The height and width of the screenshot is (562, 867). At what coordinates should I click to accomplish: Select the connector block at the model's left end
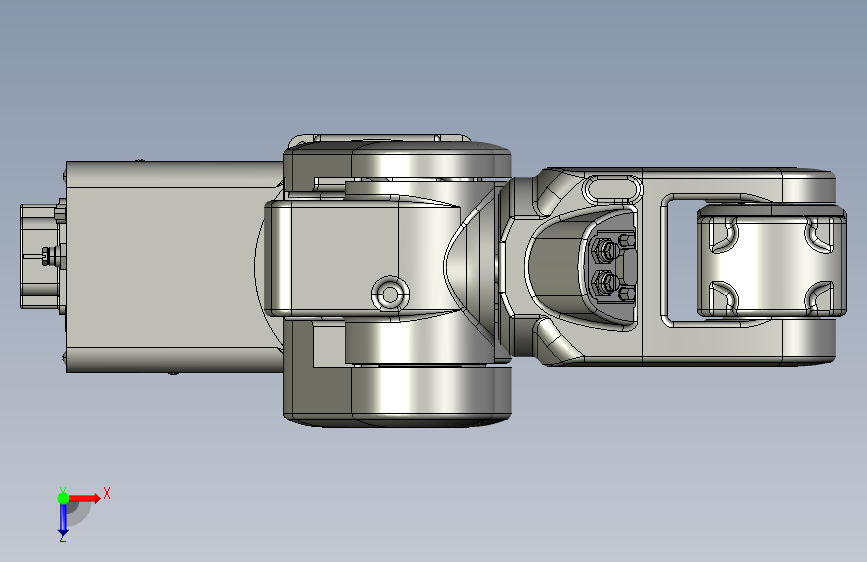[x=41, y=256]
